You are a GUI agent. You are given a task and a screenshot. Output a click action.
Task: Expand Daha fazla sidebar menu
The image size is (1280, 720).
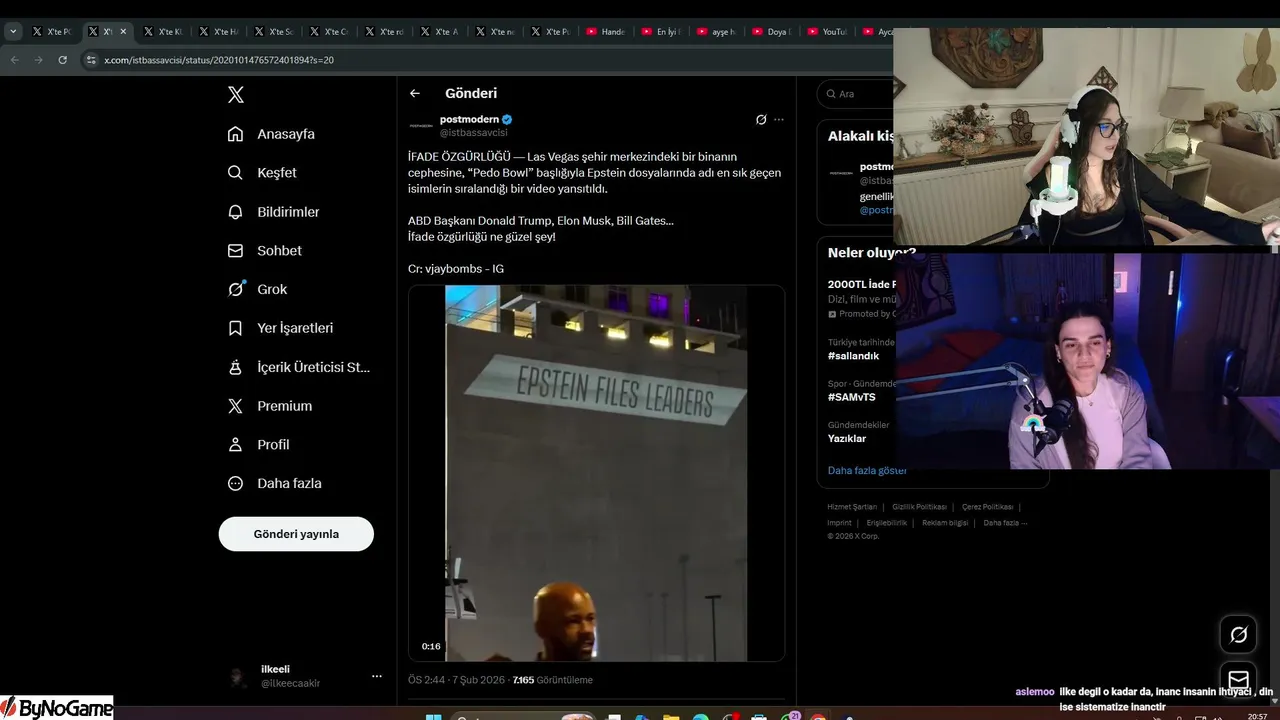274,483
